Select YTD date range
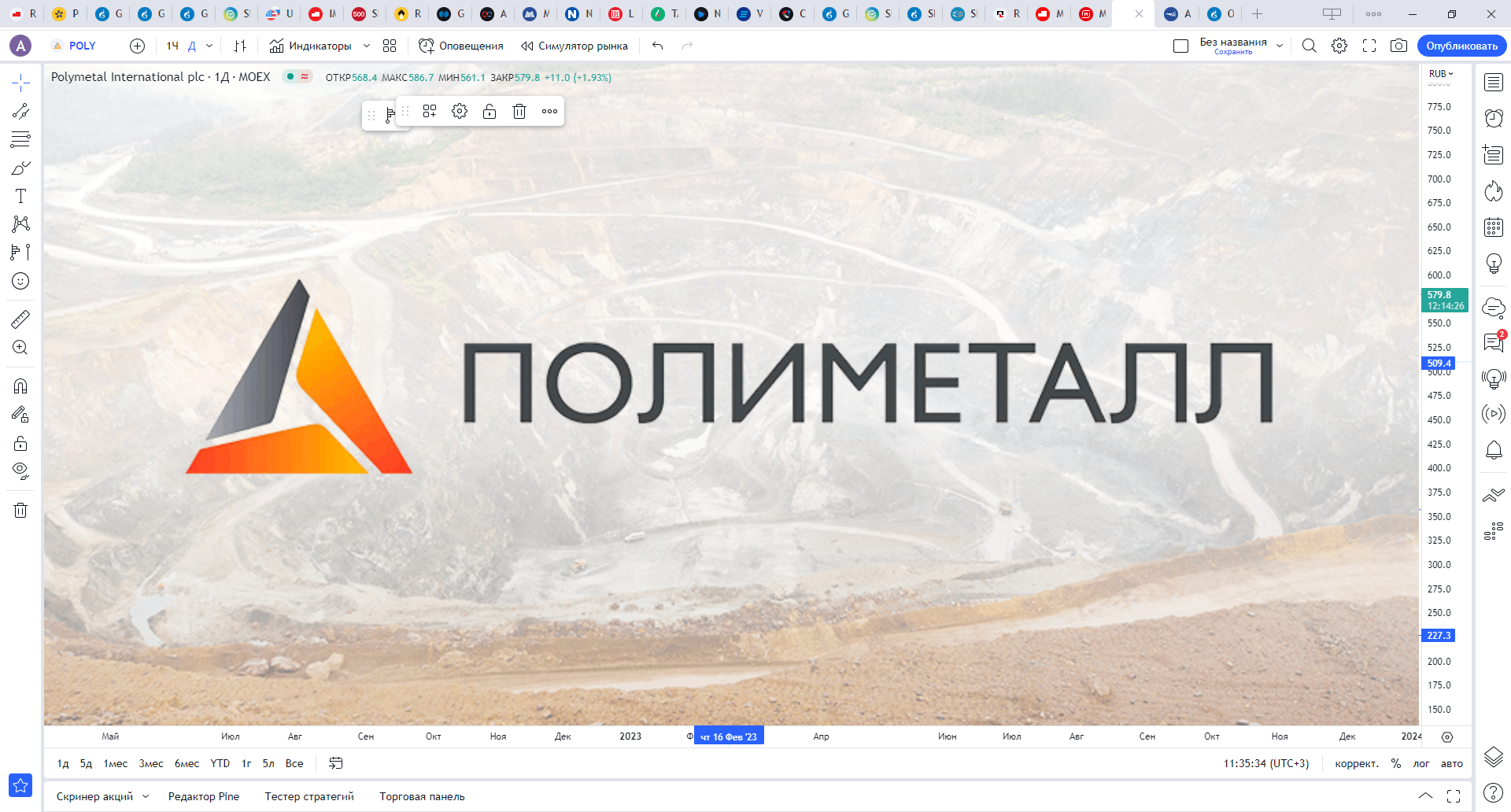The height and width of the screenshot is (812, 1511). coord(220,763)
